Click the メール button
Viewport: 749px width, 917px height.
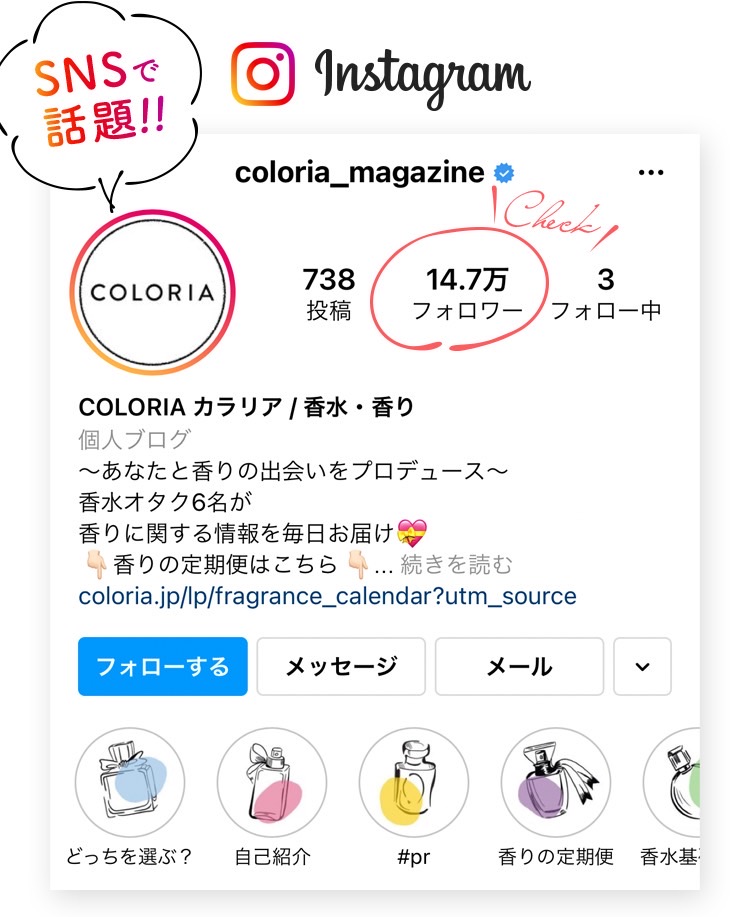click(519, 666)
